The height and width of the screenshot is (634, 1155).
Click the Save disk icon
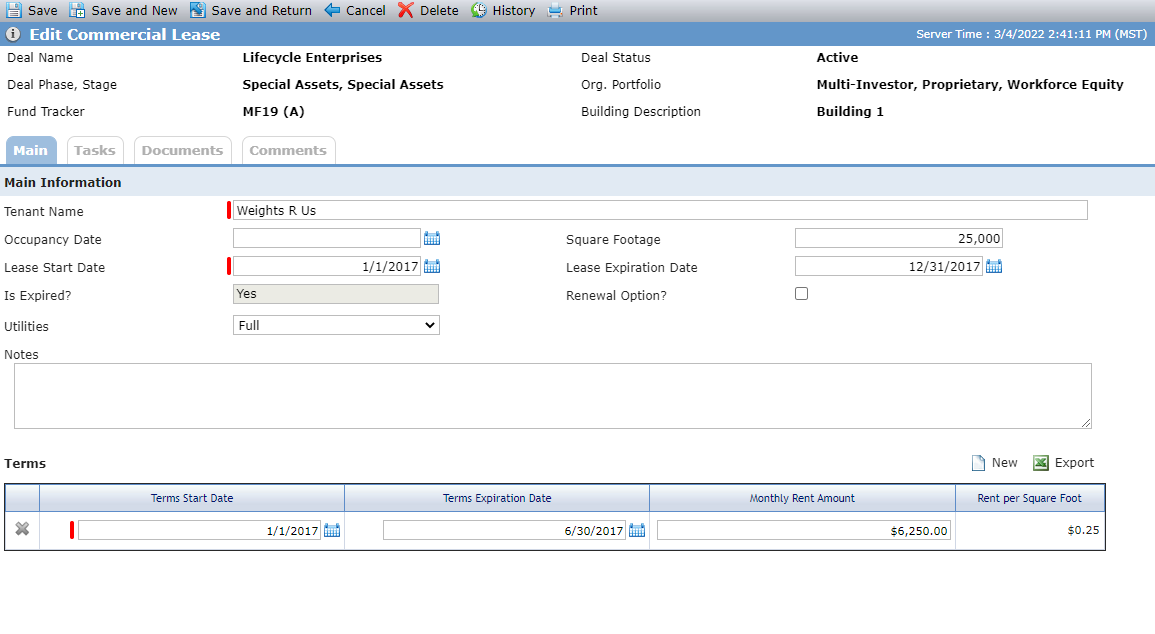(14, 10)
